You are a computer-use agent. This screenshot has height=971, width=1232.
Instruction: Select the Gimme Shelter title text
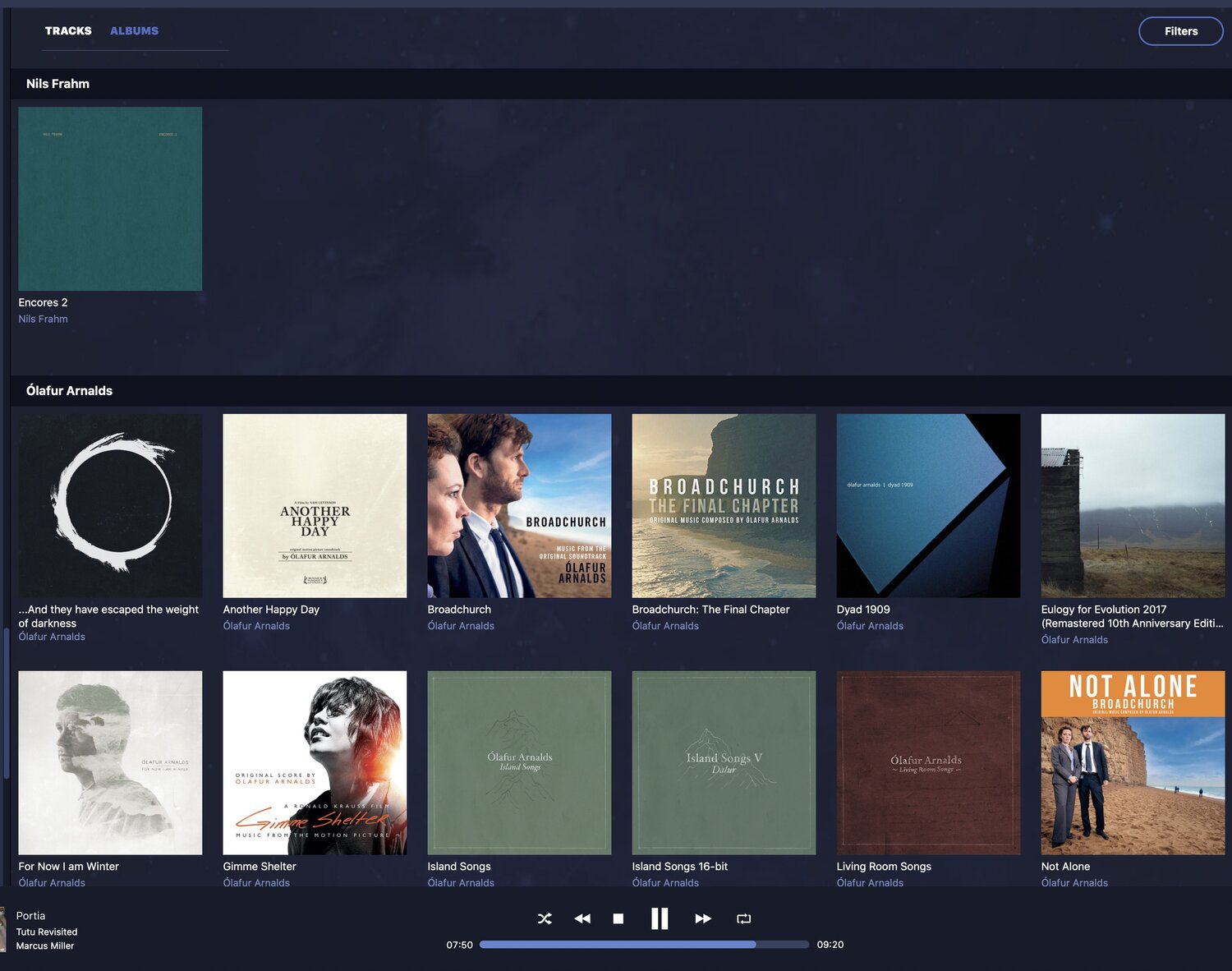260,867
